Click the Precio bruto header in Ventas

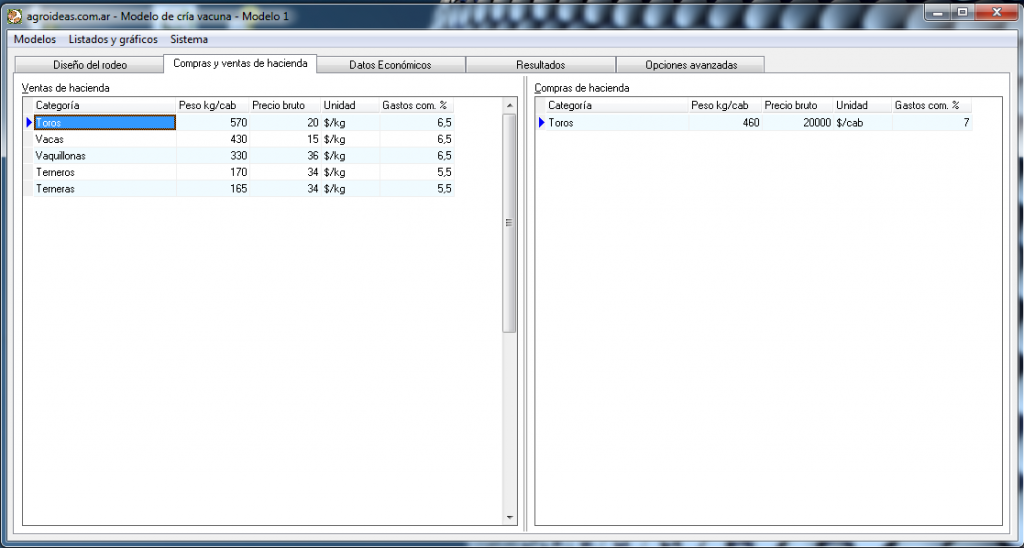coord(285,105)
